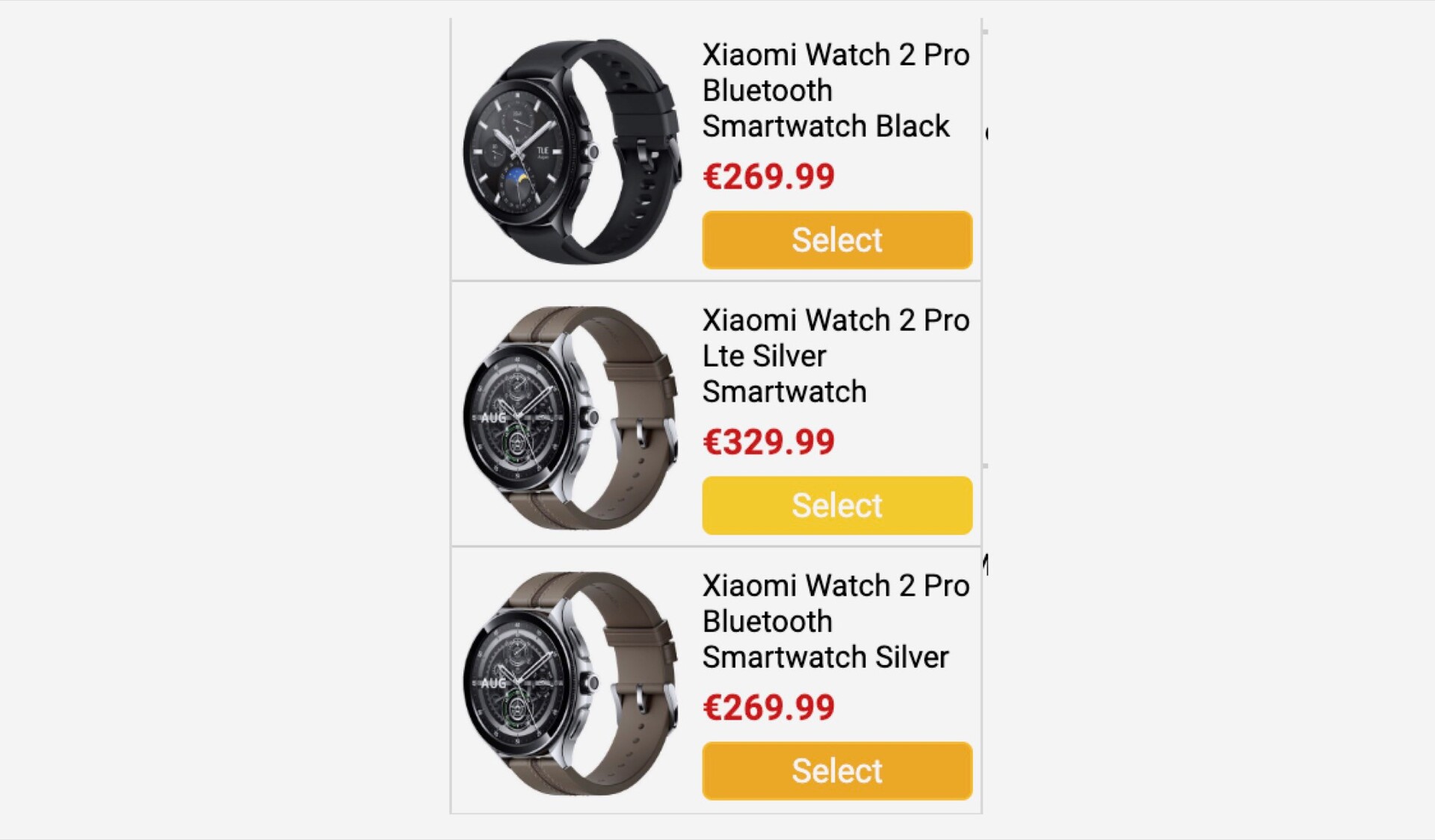
Task: Click the AUG text on Lte Silver watch face
Action: (493, 418)
